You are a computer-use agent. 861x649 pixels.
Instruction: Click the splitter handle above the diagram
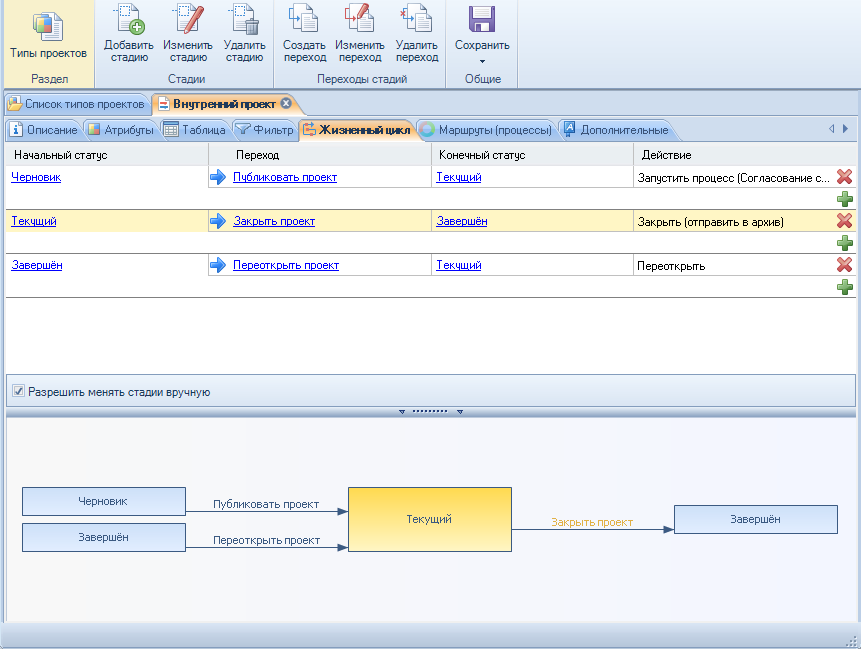pyautogui.click(x=430, y=411)
